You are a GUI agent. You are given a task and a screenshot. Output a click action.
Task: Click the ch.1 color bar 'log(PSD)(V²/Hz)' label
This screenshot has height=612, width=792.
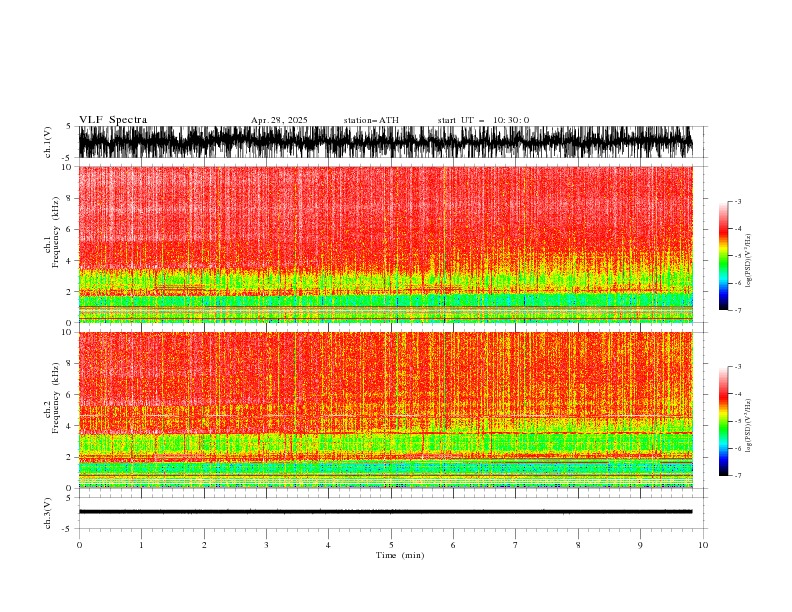tap(749, 261)
